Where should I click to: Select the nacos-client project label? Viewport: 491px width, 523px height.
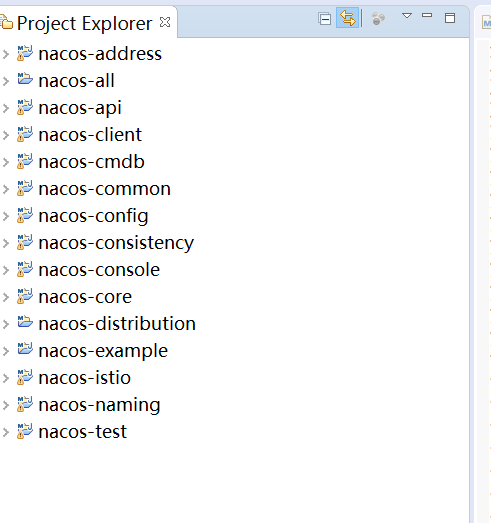[x=90, y=135]
